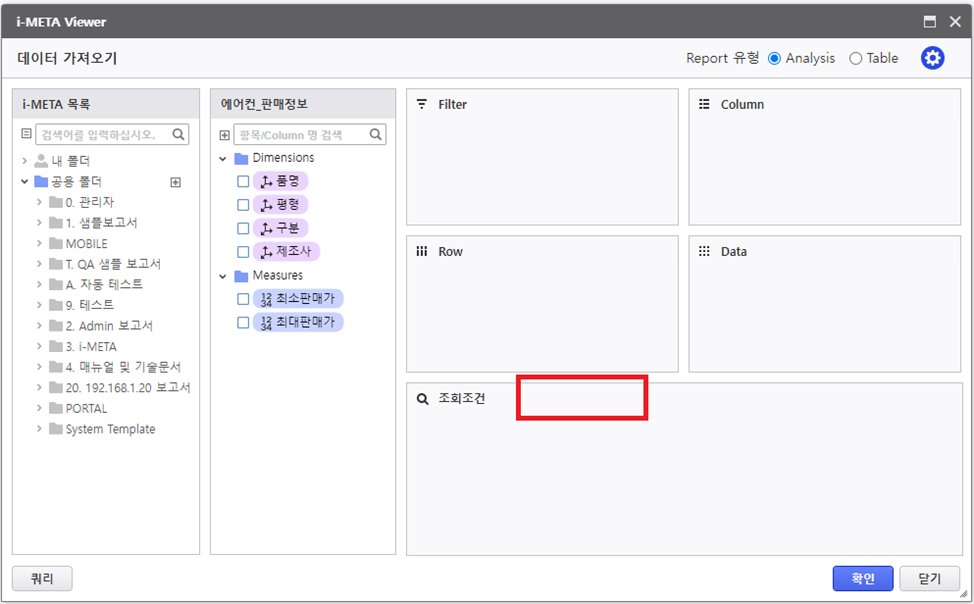
Task: Select the 3. i-META folder
Action: click(90, 347)
